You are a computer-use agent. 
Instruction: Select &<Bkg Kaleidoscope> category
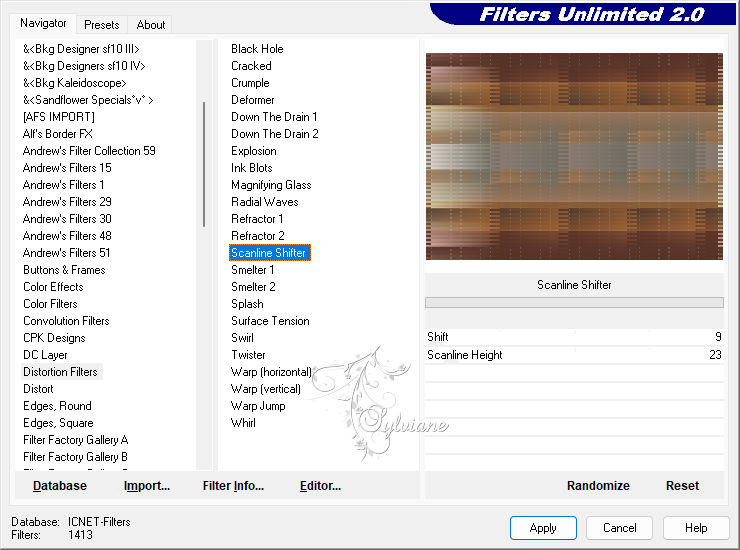click(75, 83)
